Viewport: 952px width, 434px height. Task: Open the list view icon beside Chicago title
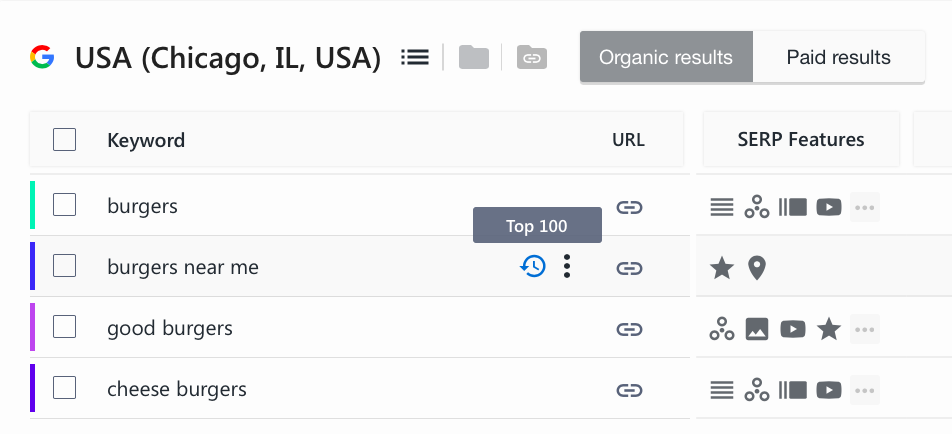coord(415,58)
